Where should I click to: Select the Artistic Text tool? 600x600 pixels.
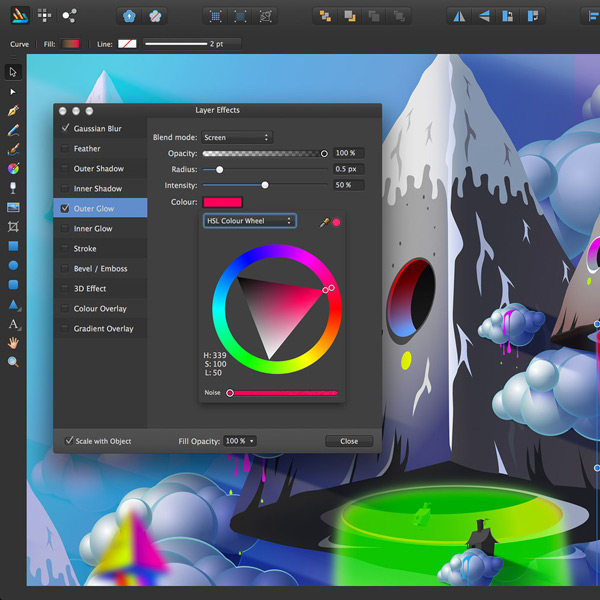pyautogui.click(x=13, y=324)
